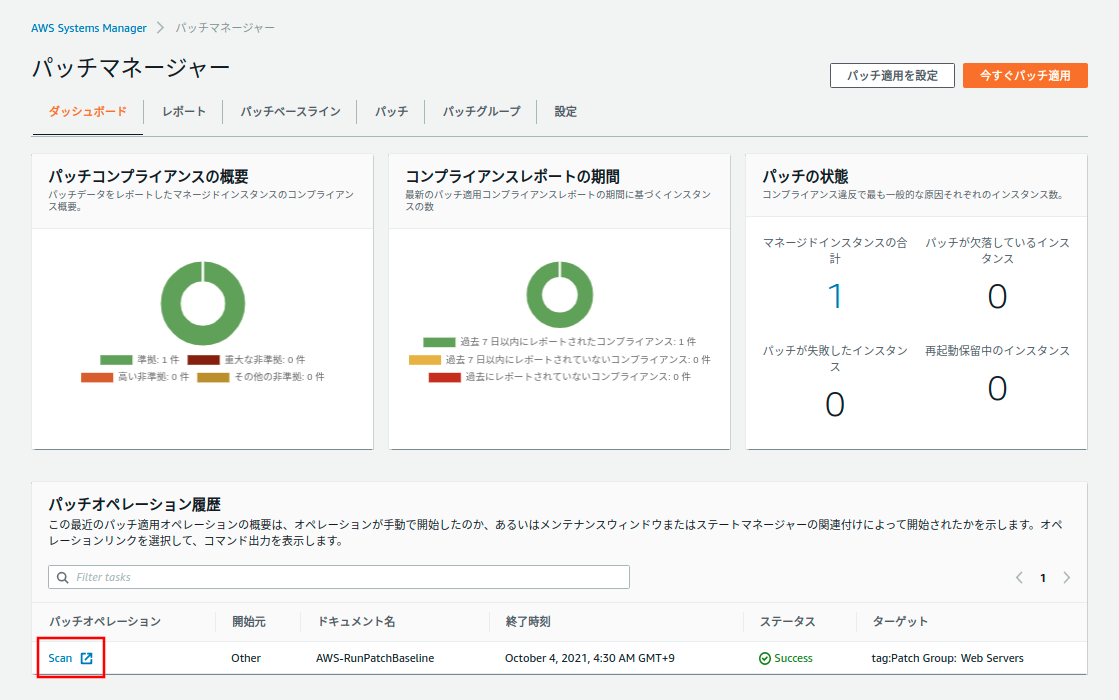Open the レポート tab

(x=184, y=112)
